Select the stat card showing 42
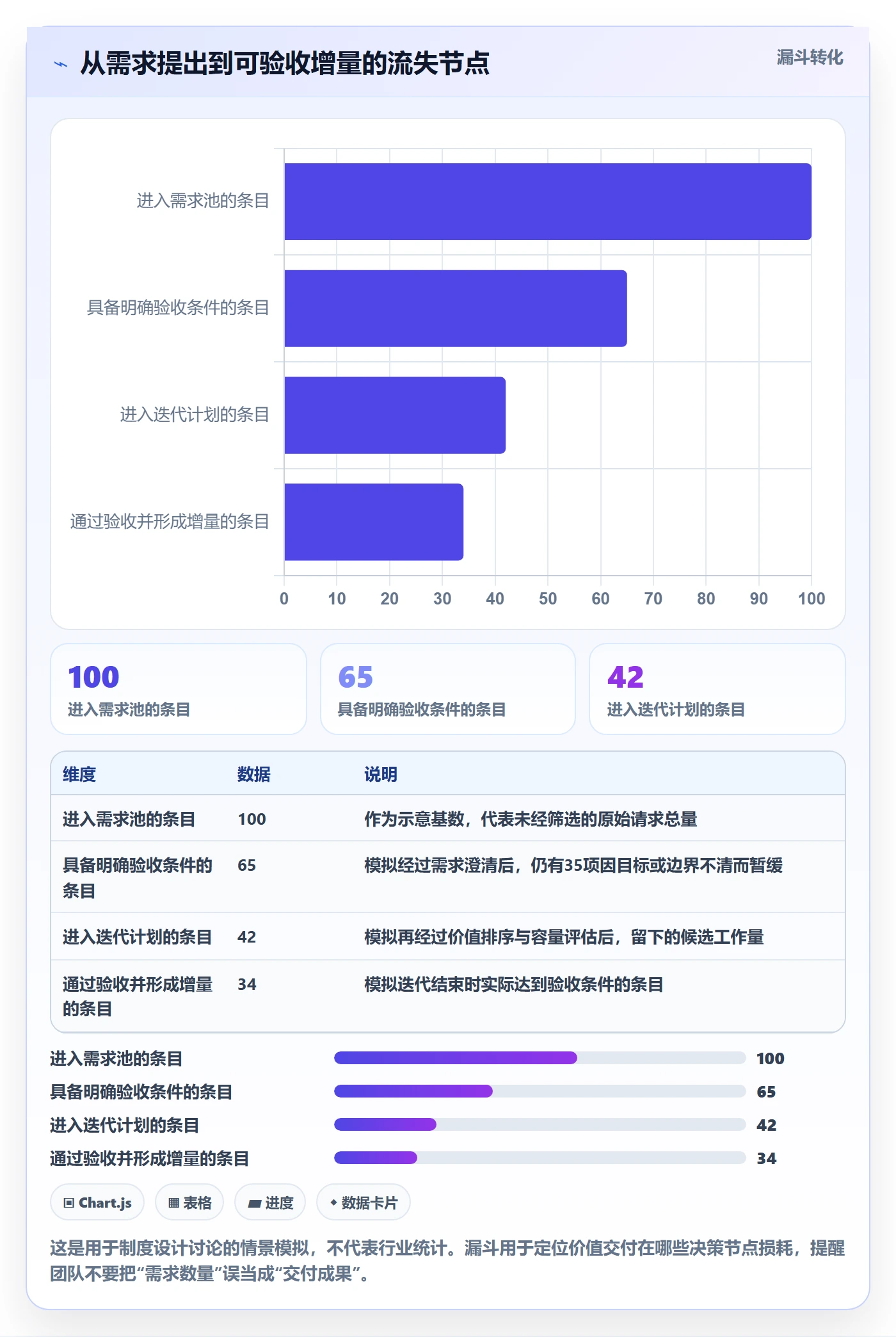 click(717, 689)
